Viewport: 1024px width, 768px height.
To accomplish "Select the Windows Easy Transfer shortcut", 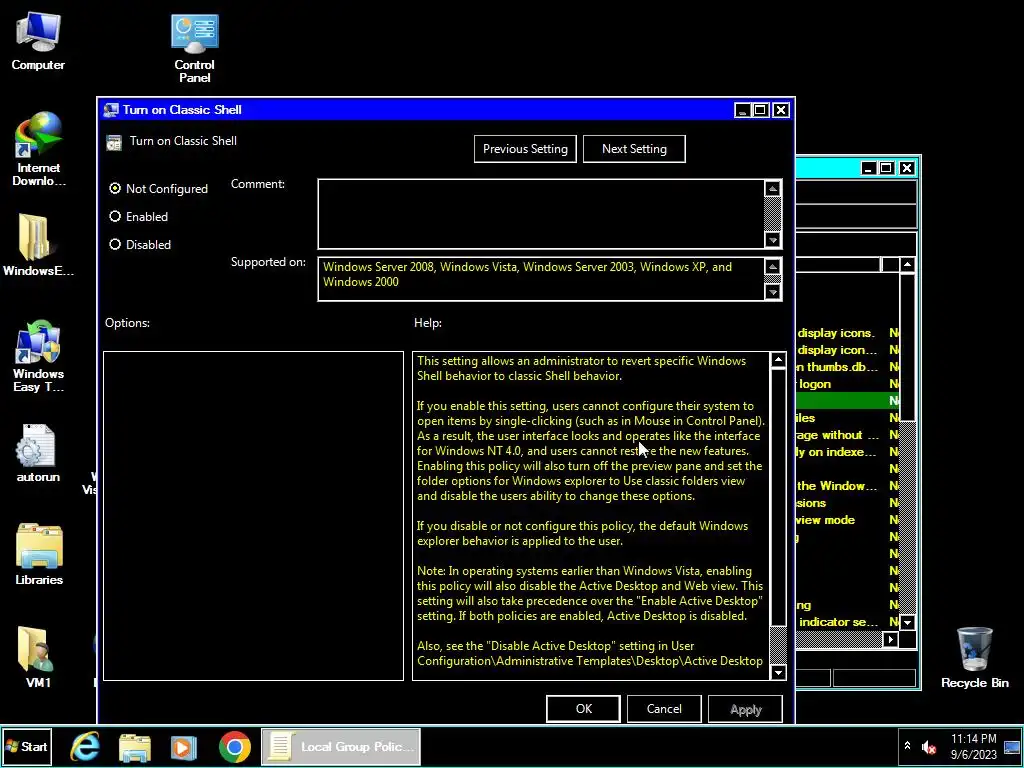I will [x=39, y=356].
